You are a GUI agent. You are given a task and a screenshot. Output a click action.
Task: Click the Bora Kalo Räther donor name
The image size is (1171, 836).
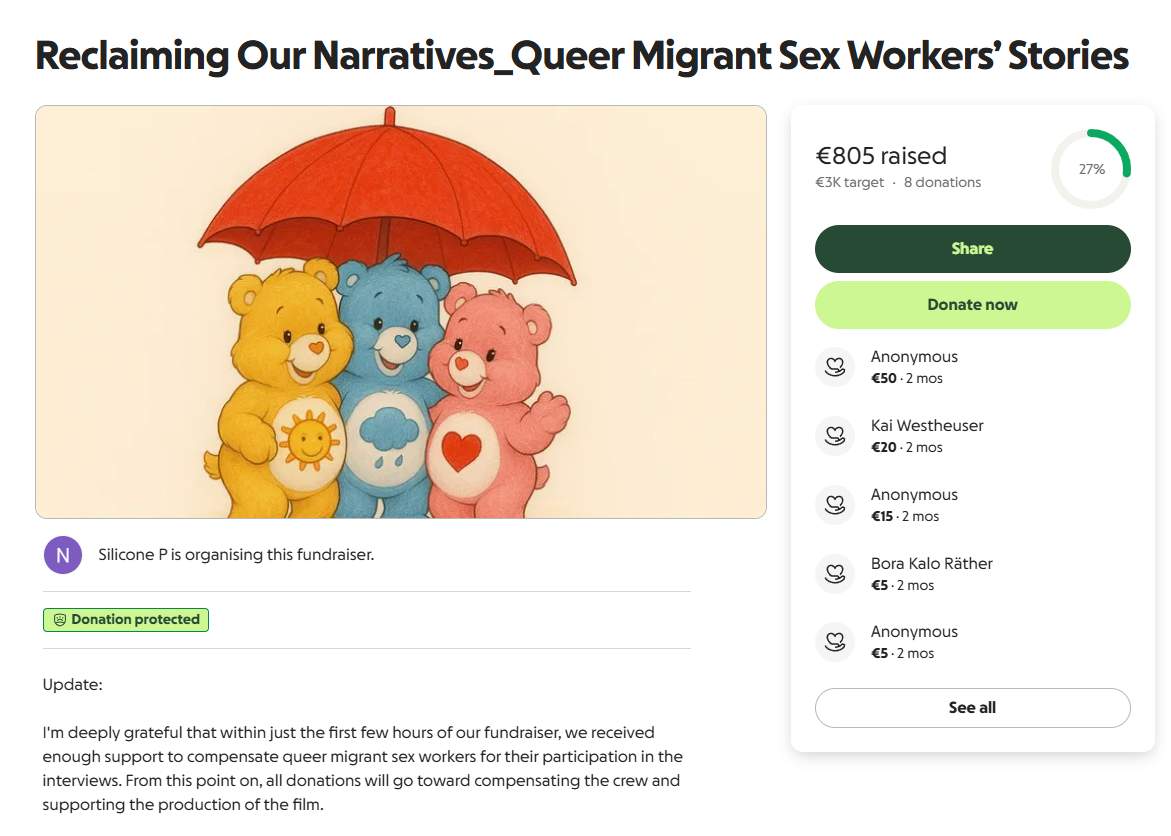pyautogui.click(x=931, y=563)
